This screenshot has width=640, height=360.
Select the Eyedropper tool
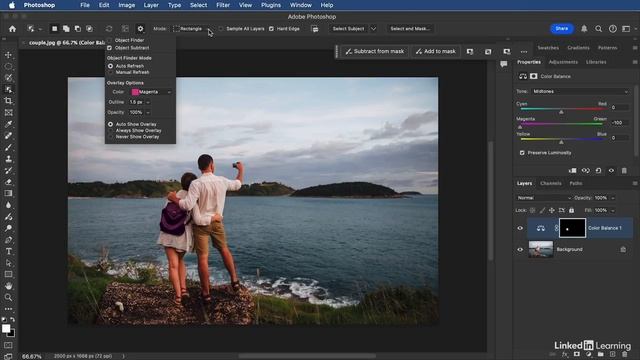[8, 124]
